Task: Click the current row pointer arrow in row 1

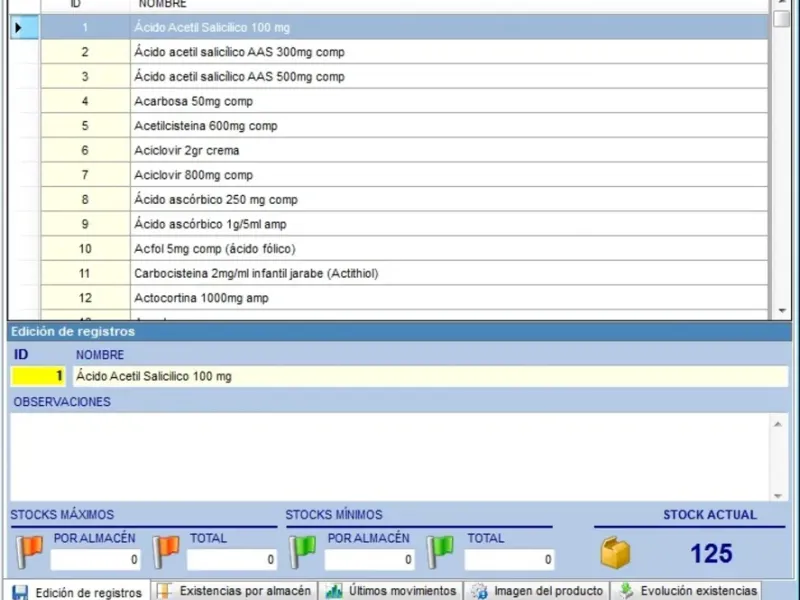Action: [19, 28]
